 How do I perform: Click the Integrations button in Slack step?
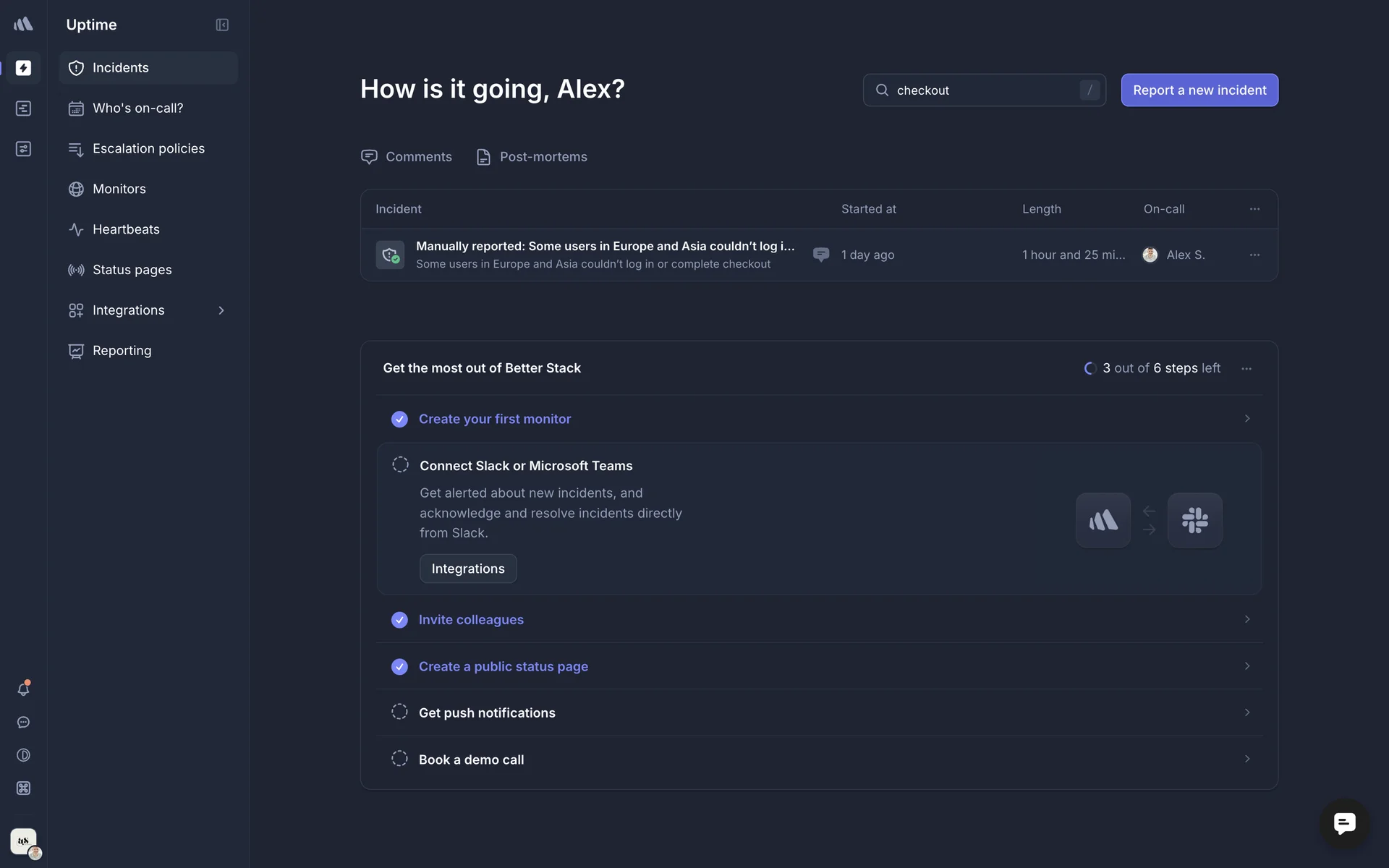[468, 569]
